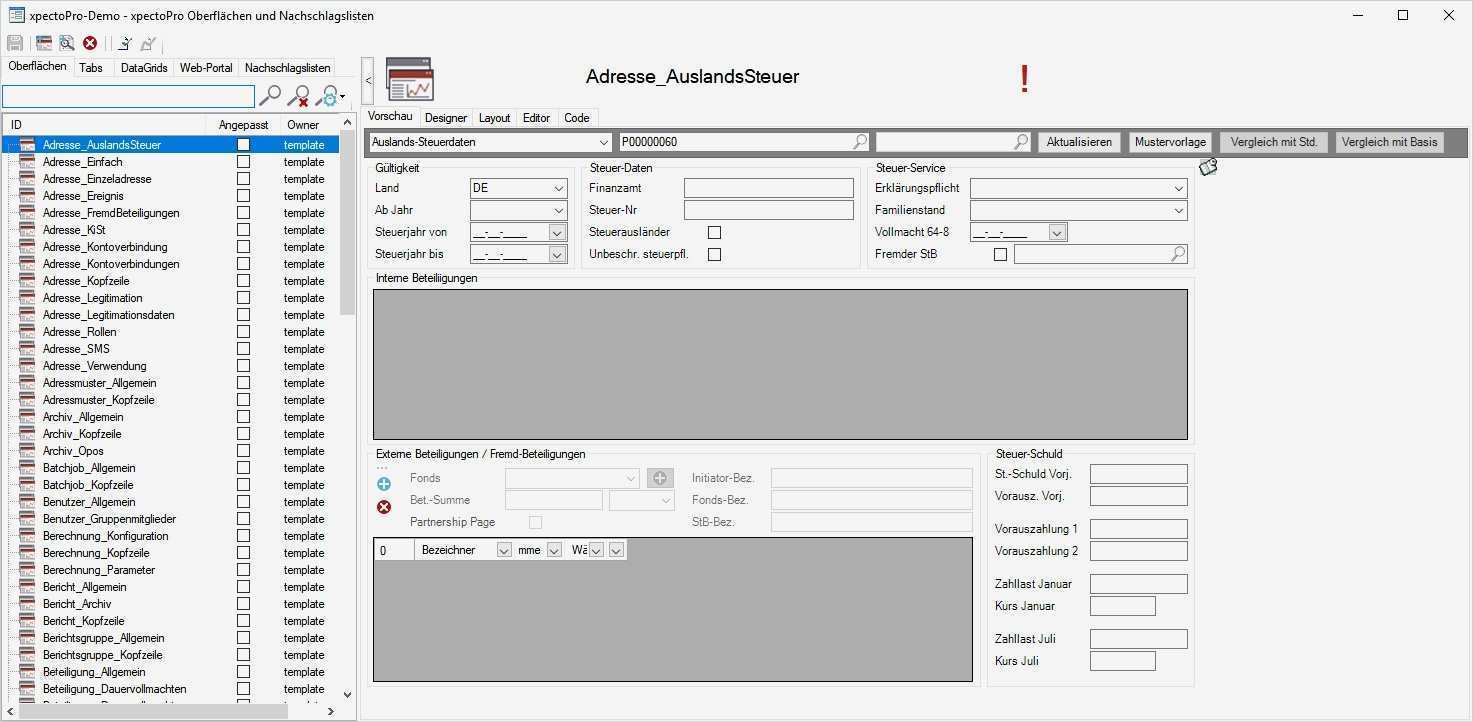The width and height of the screenshot is (1473, 722).
Task: Click magnifier in the empty lookup field
Action: click(x=1021, y=142)
